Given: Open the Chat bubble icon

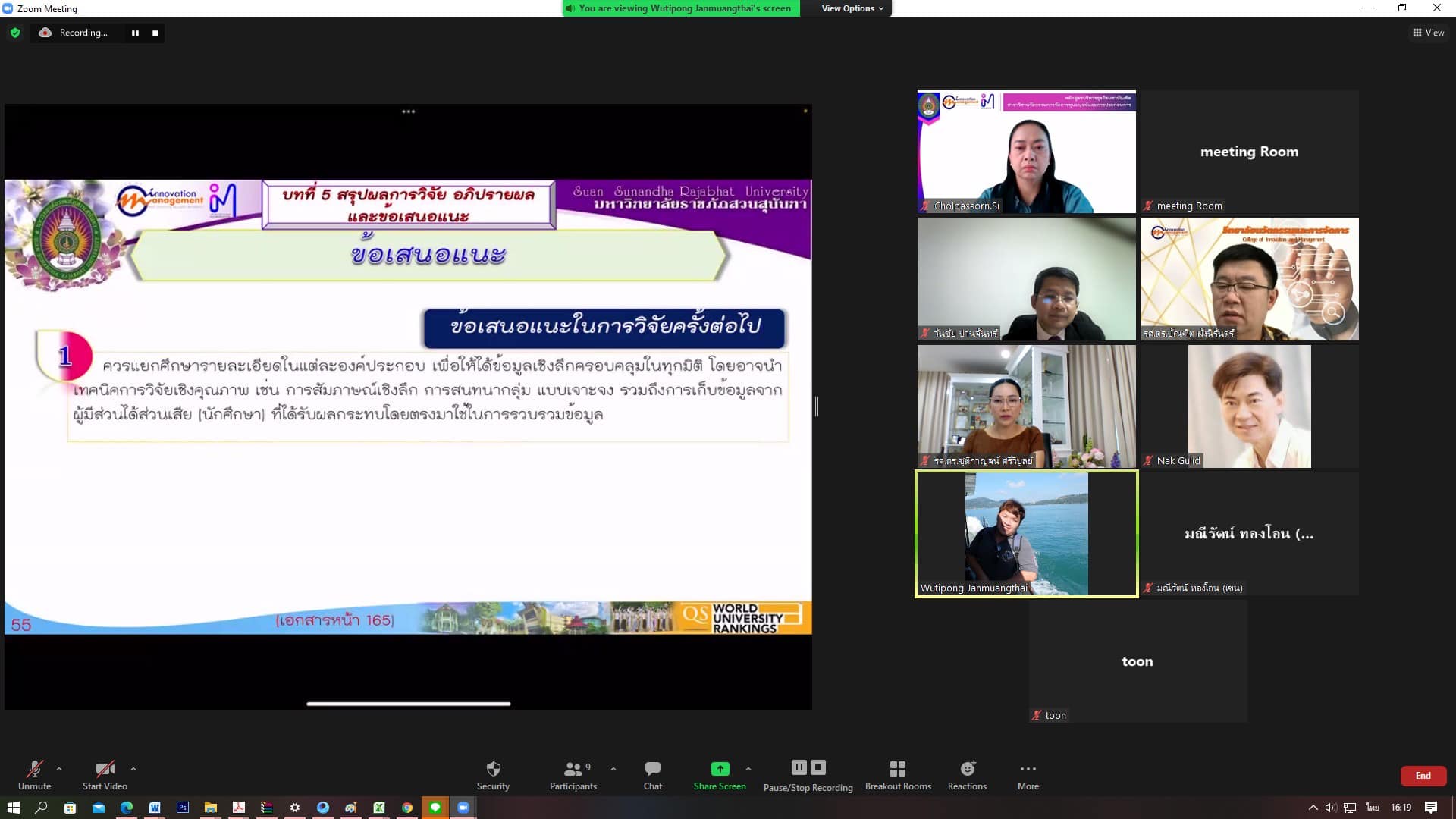Looking at the screenshot, I should click(x=652, y=769).
